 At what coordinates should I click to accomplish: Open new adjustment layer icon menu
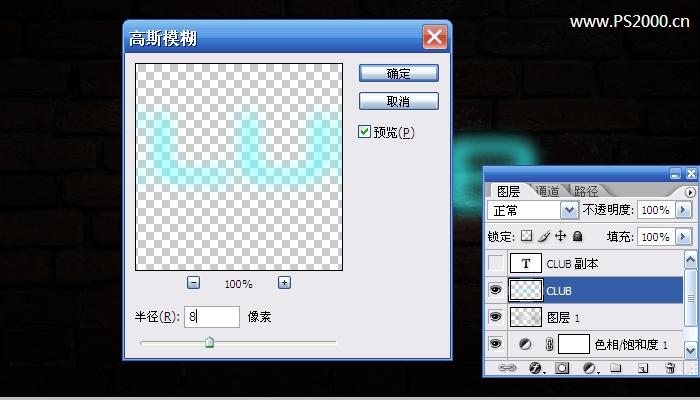point(590,368)
